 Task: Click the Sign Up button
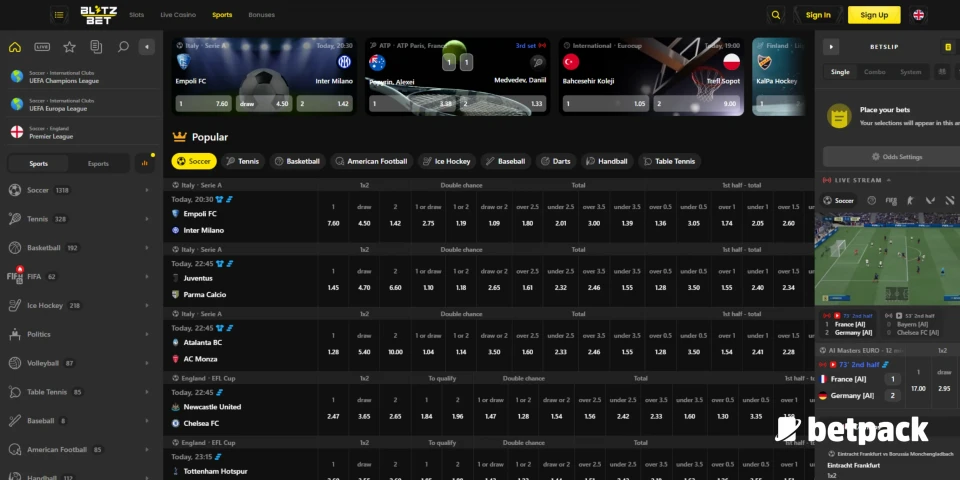click(873, 15)
